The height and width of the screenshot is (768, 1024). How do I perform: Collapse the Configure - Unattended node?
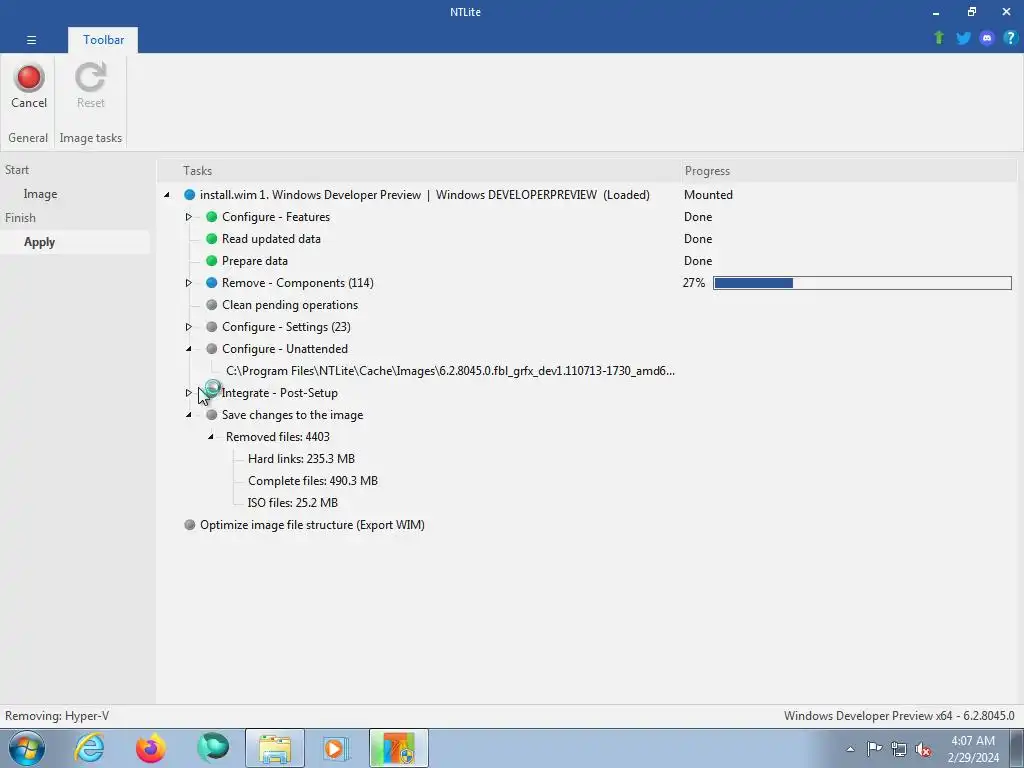point(189,349)
